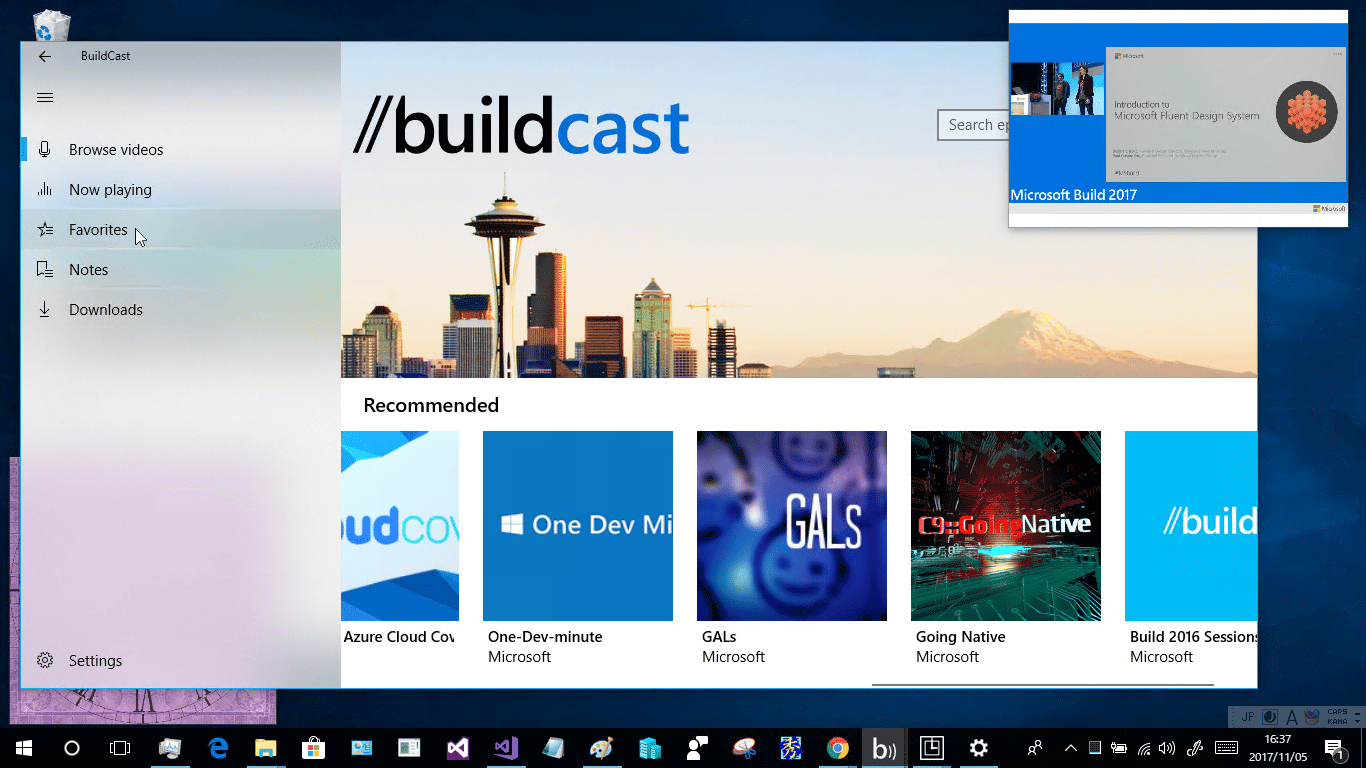
Task: Open Task View on taskbar
Action: [120, 748]
